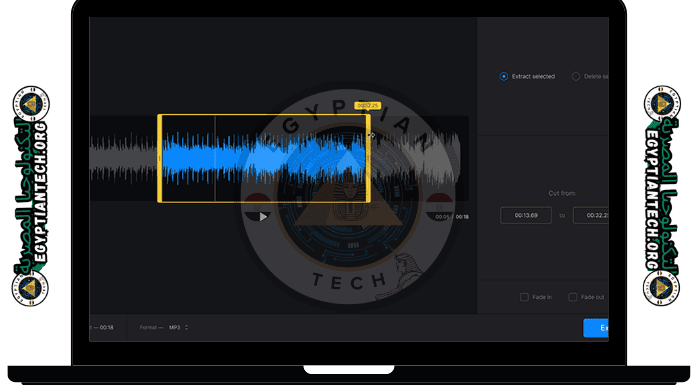
Task: Click the 00:18 total duration text
Action: (462, 217)
